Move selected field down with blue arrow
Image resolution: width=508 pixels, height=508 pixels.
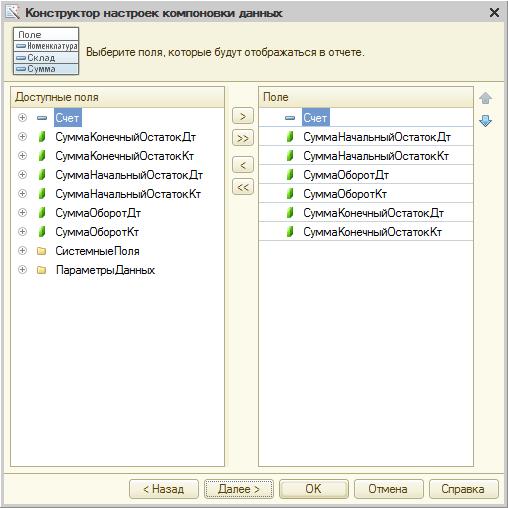(485, 121)
